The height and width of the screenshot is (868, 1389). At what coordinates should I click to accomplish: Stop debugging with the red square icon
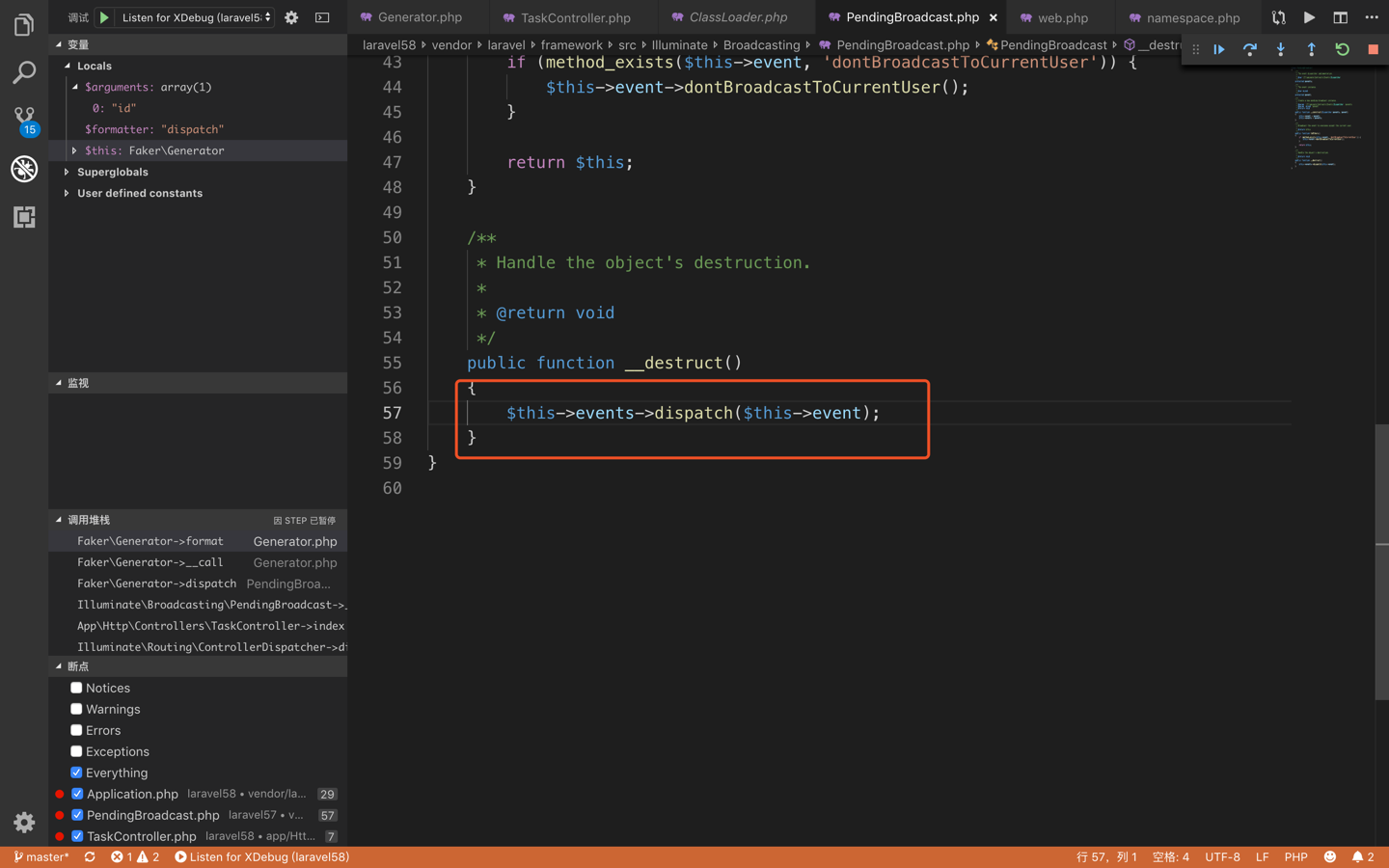tap(1373, 49)
